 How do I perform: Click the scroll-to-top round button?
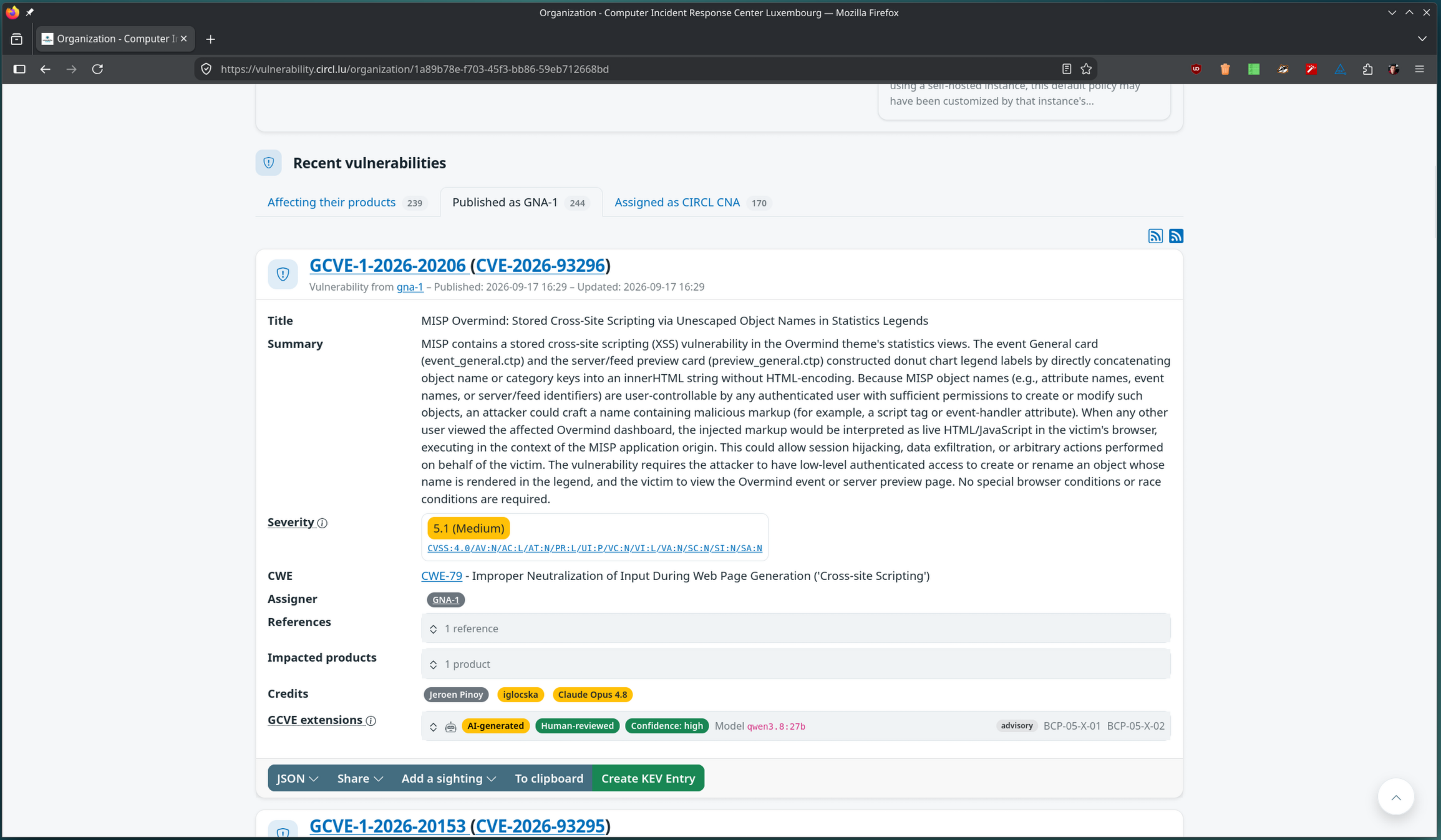(1395, 796)
